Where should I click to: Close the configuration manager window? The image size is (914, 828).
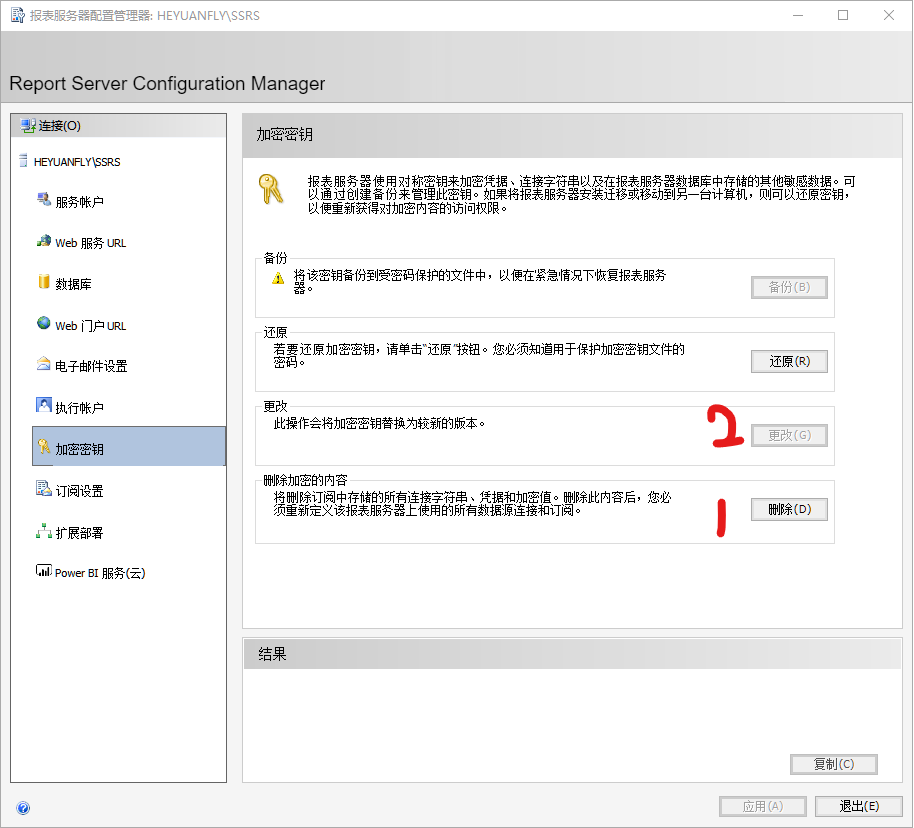click(x=888, y=15)
